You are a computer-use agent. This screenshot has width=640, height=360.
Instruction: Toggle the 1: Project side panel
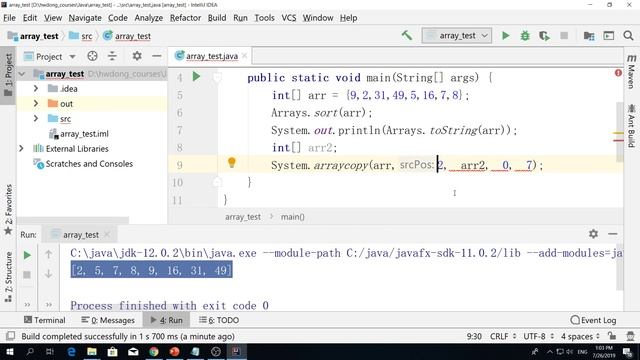click(8, 75)
